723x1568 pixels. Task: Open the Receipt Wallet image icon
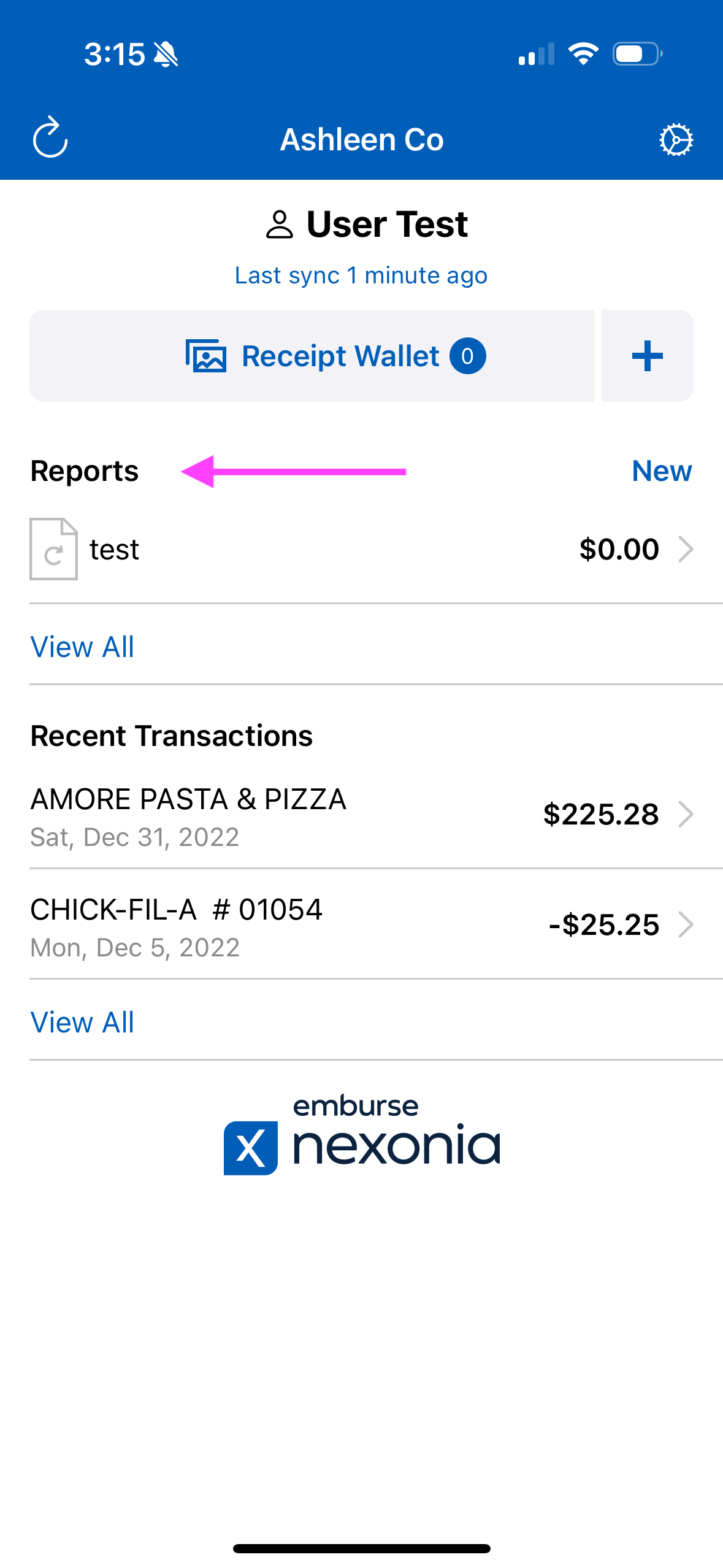coord(206,356)
